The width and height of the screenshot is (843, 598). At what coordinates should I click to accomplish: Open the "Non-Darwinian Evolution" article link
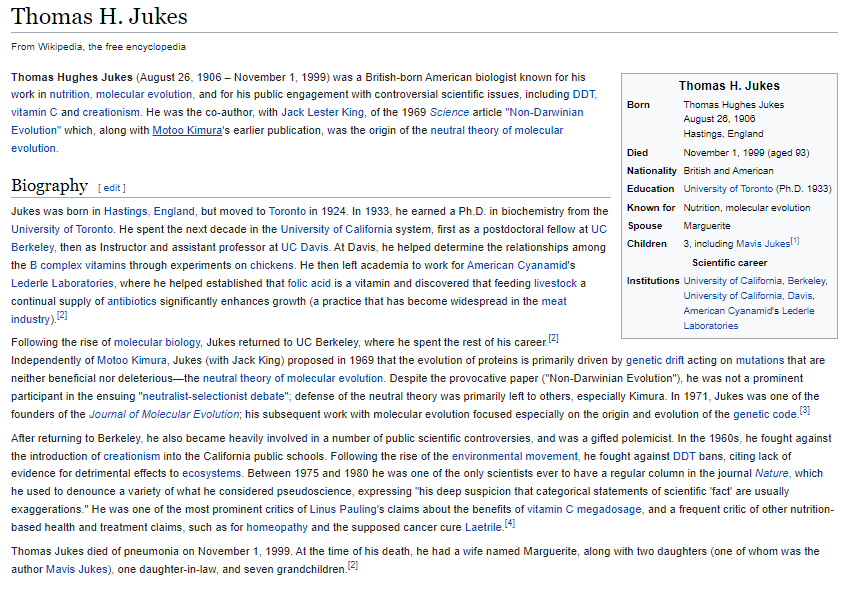click(544, 112)
